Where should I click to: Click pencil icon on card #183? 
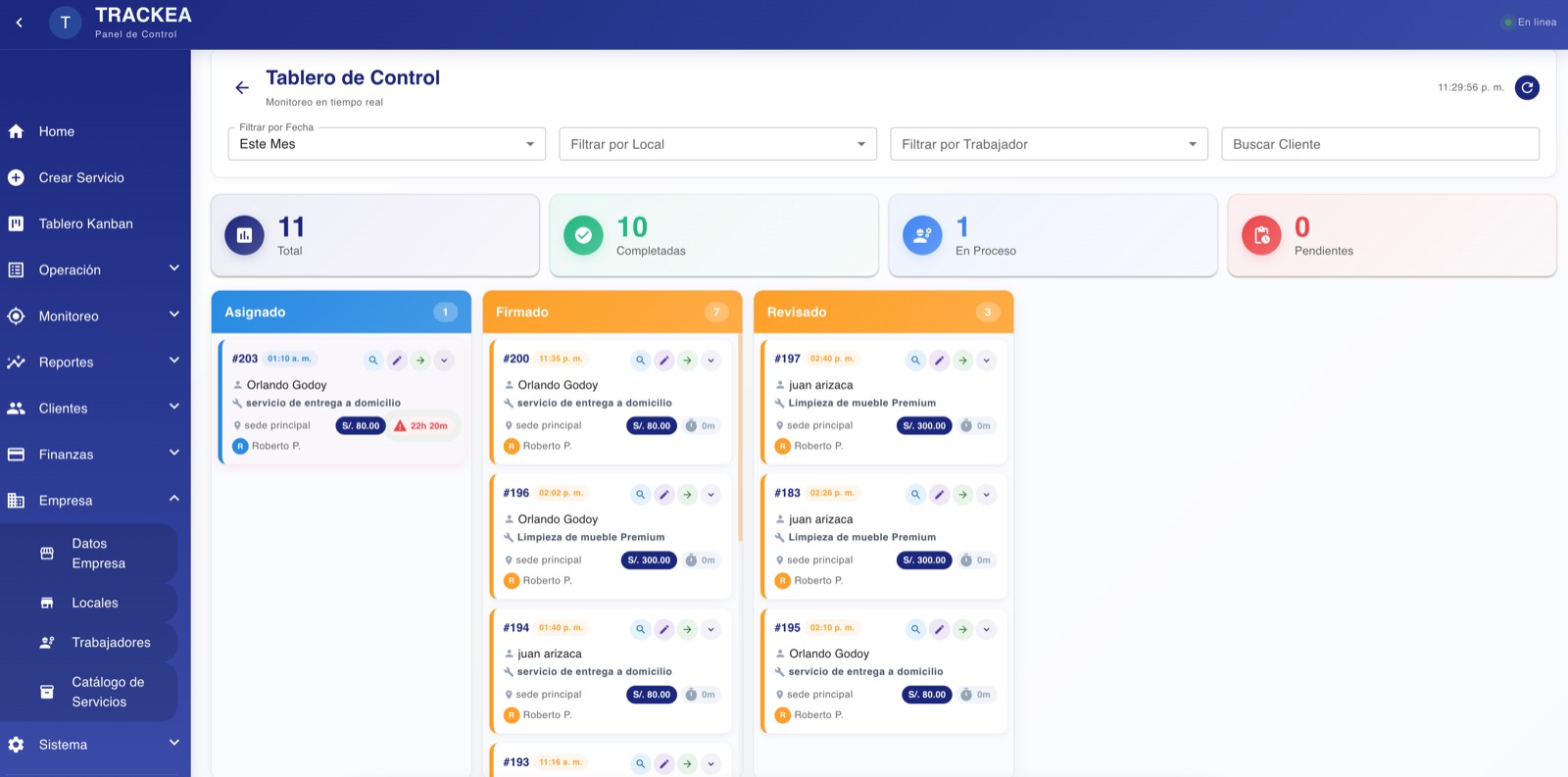[939, 495]
